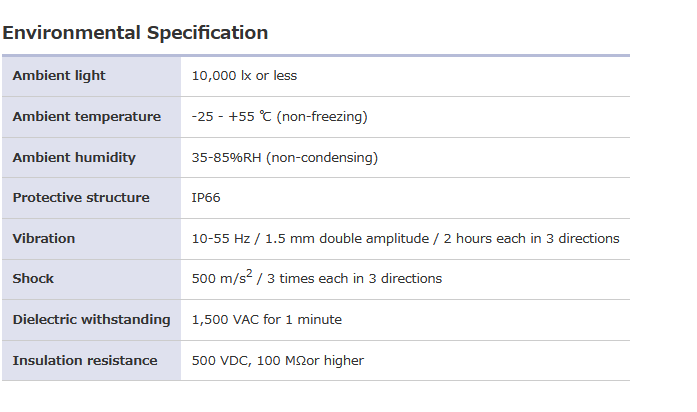Select the Vibration row label
The height and width of the screenshot is (412, 697).
[44, 239]
